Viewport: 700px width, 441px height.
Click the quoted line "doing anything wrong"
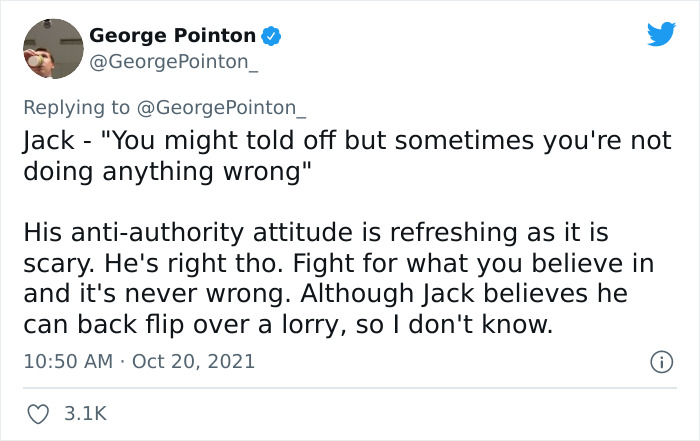click(x=162, y=170)
